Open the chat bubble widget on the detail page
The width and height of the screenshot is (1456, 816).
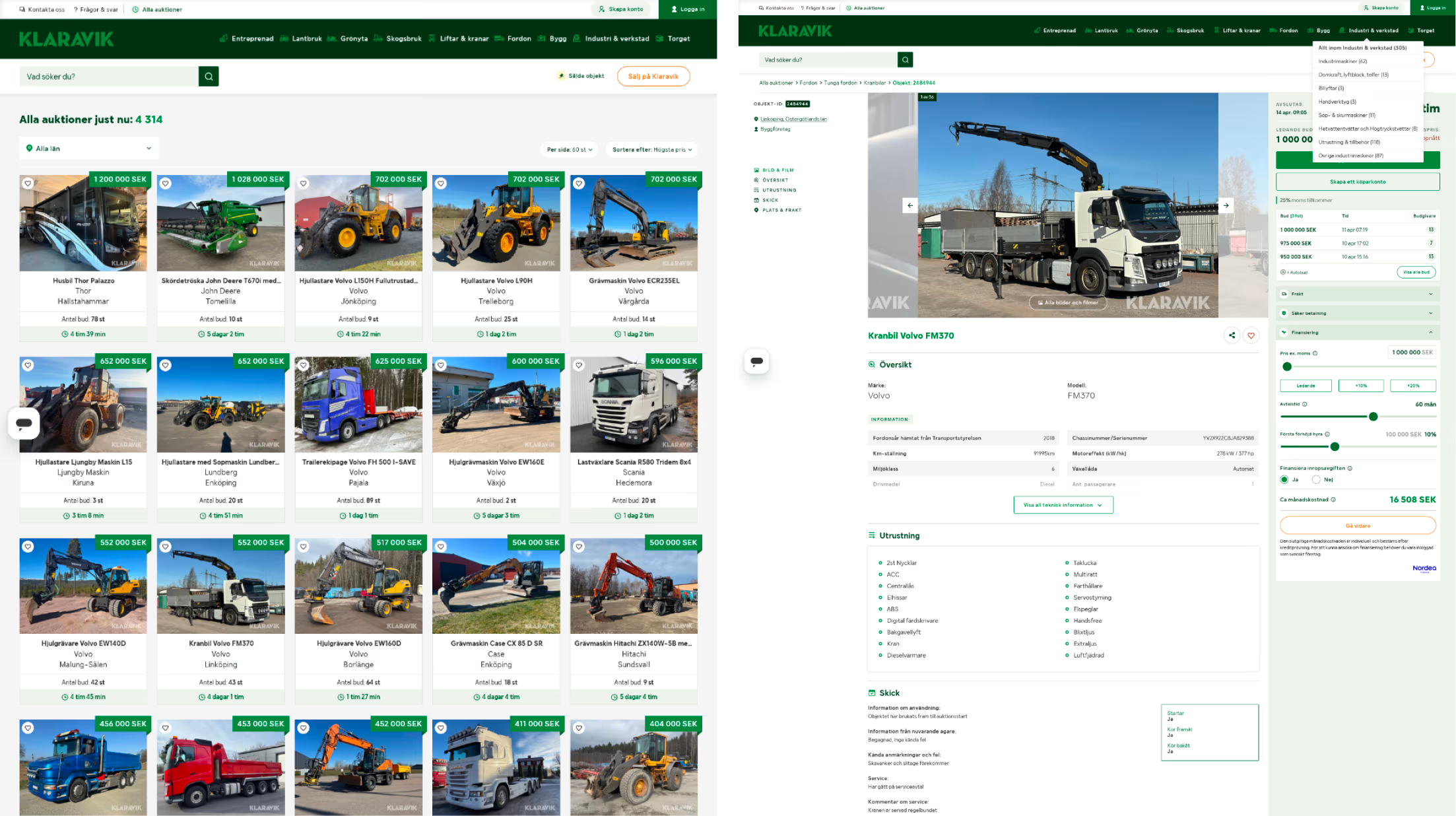pos(756,361)
